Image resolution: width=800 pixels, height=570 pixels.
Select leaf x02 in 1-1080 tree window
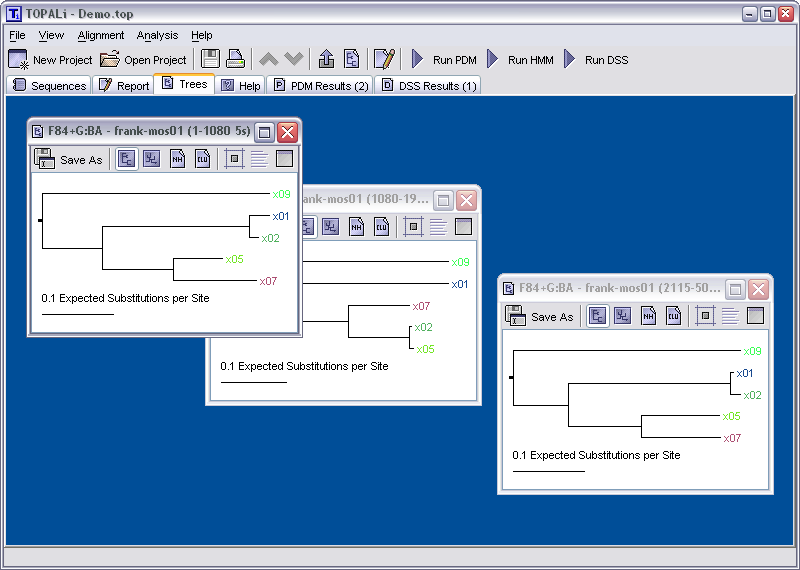coord(270,238)
